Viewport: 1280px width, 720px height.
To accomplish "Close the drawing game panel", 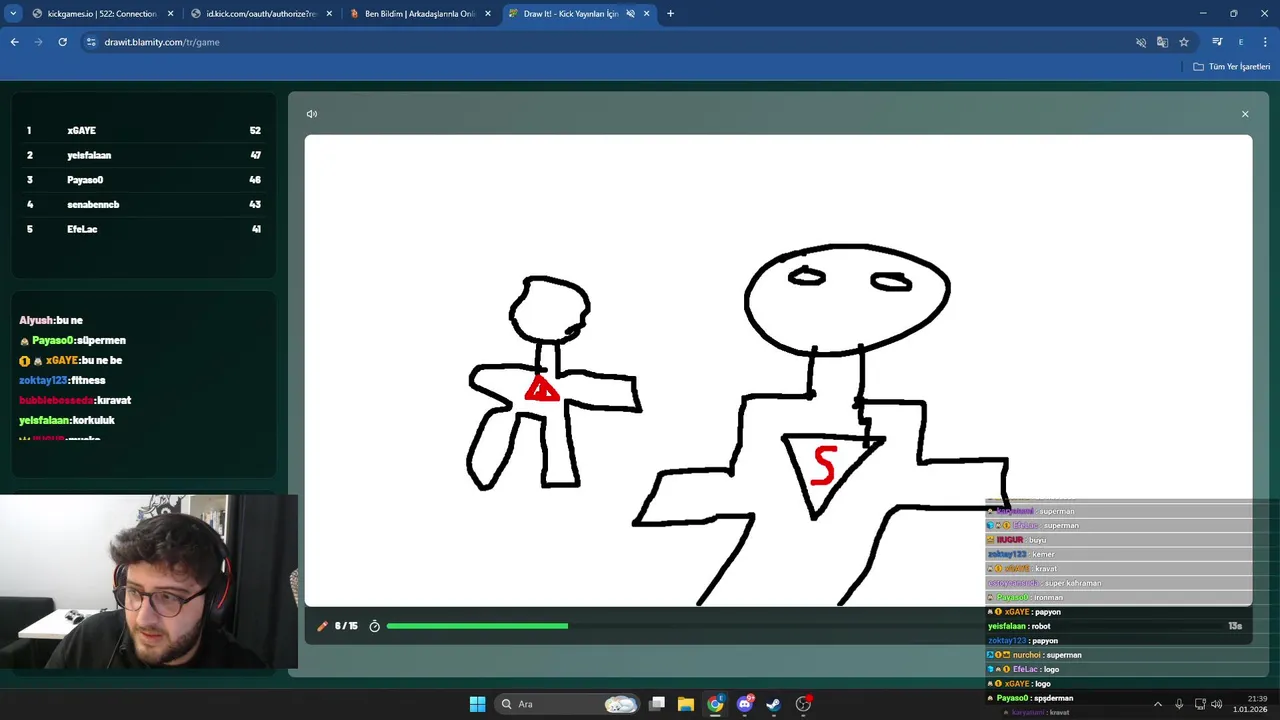I will [x=1245, y=114].
